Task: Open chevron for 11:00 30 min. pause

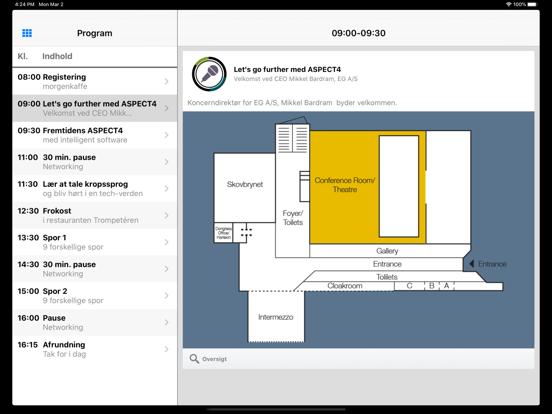Action: [x=167, y=162]
